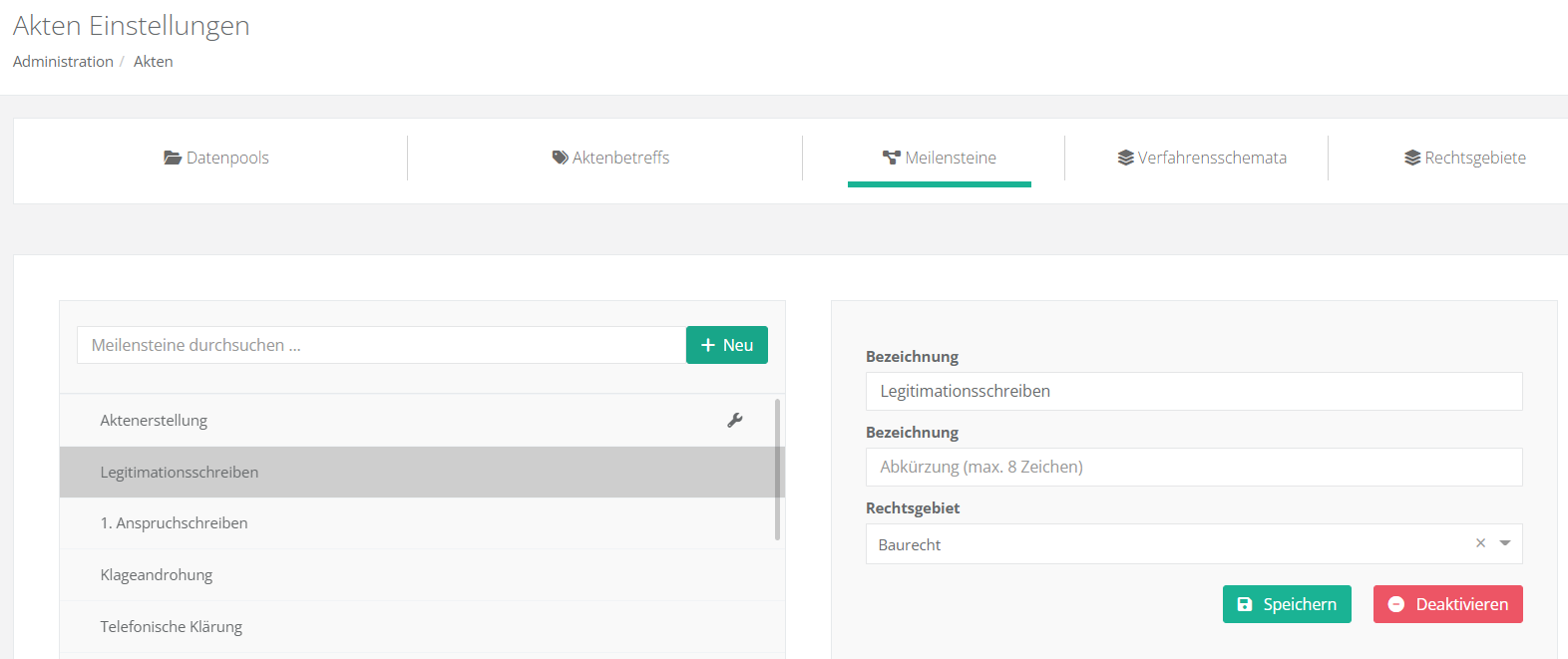Click the red Deaktivieren button
The height and width of the screenshot is (659, 1568).
1447,604
